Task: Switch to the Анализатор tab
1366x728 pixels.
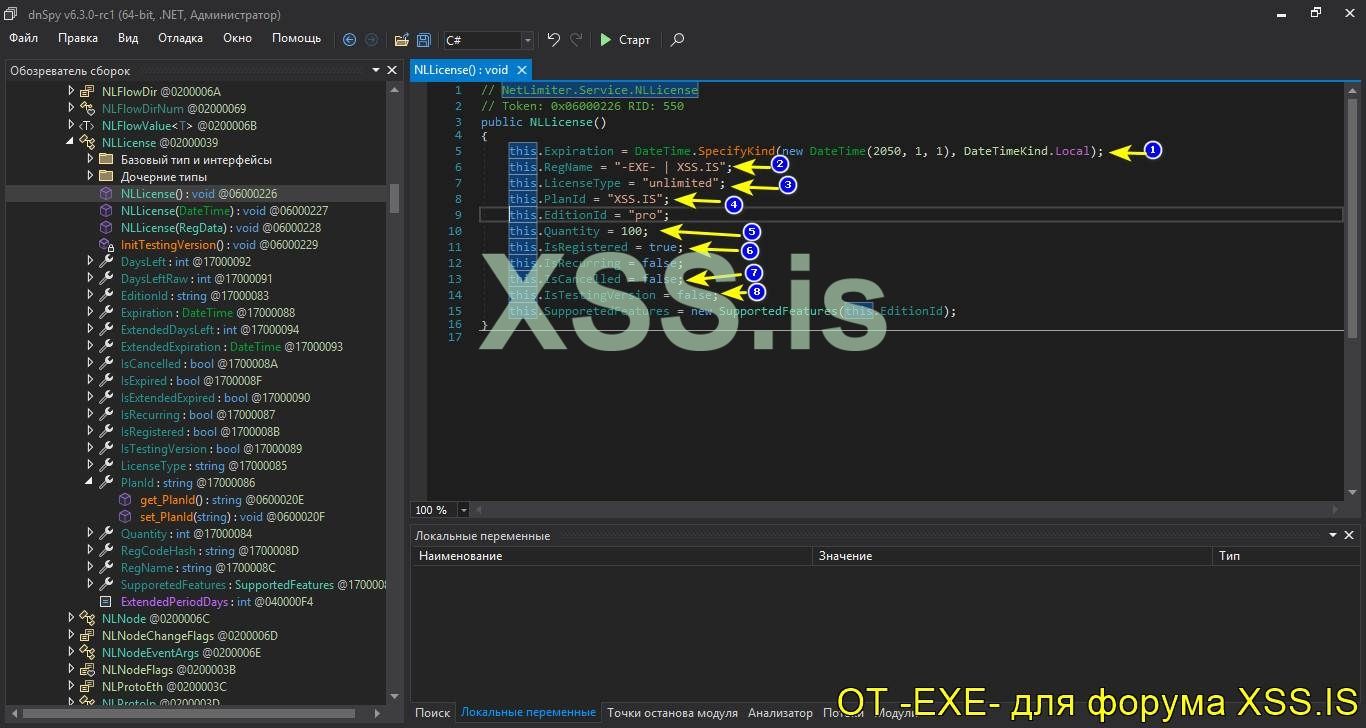Action: 780,713
